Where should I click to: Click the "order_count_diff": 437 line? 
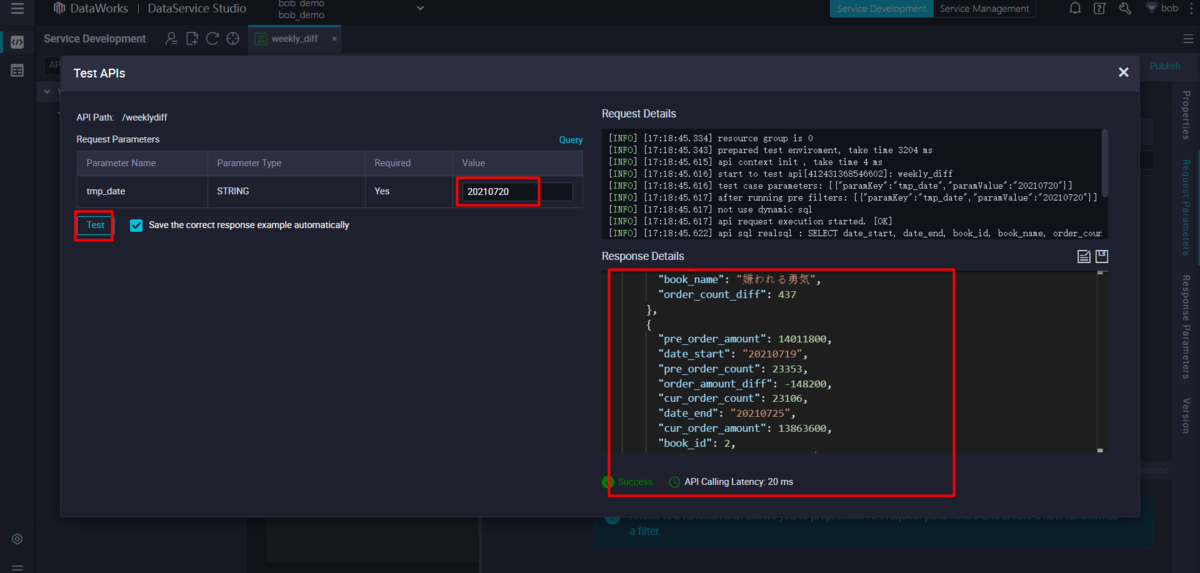727,295
